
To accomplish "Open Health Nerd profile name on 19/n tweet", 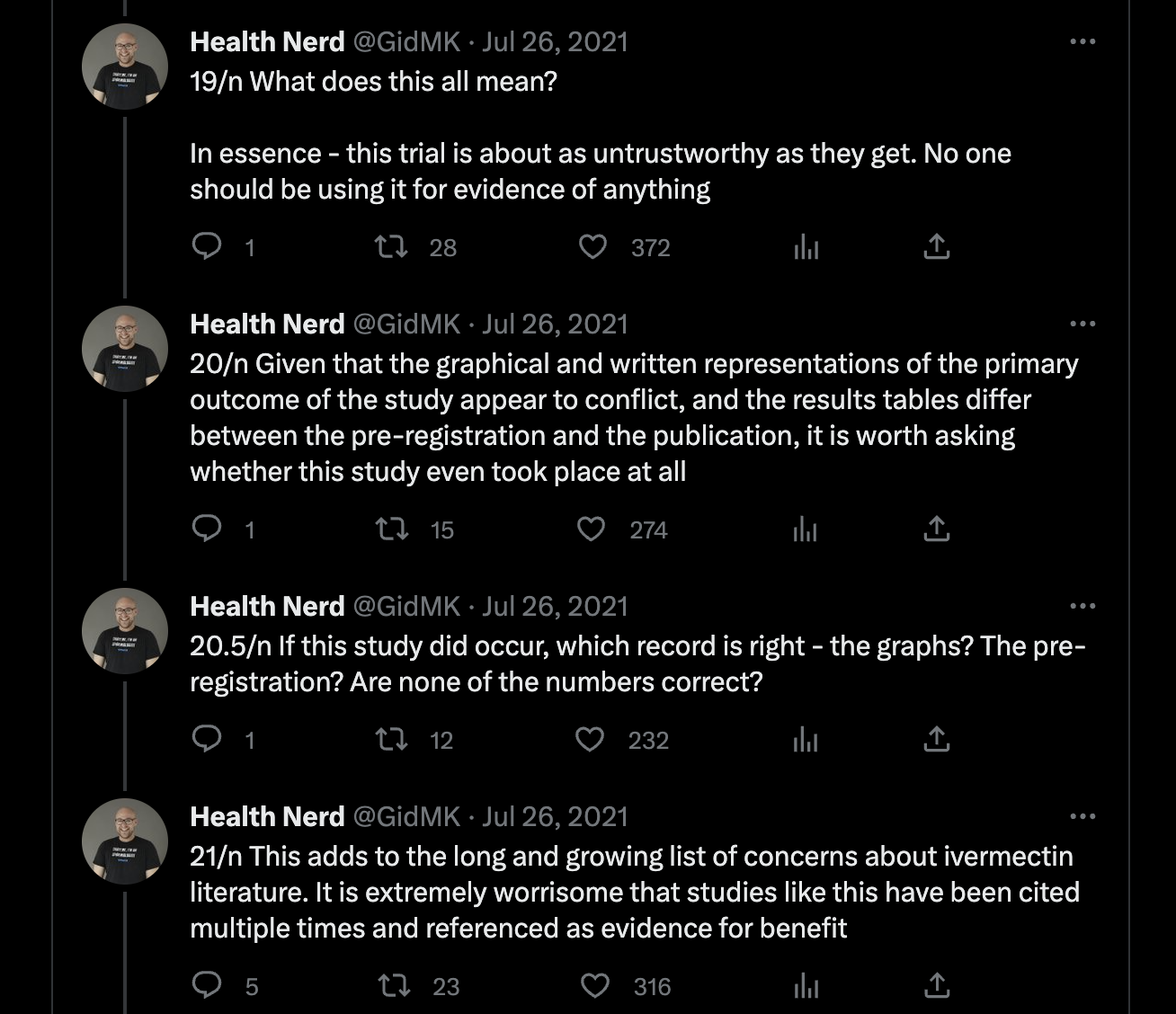I will [267, 41].
